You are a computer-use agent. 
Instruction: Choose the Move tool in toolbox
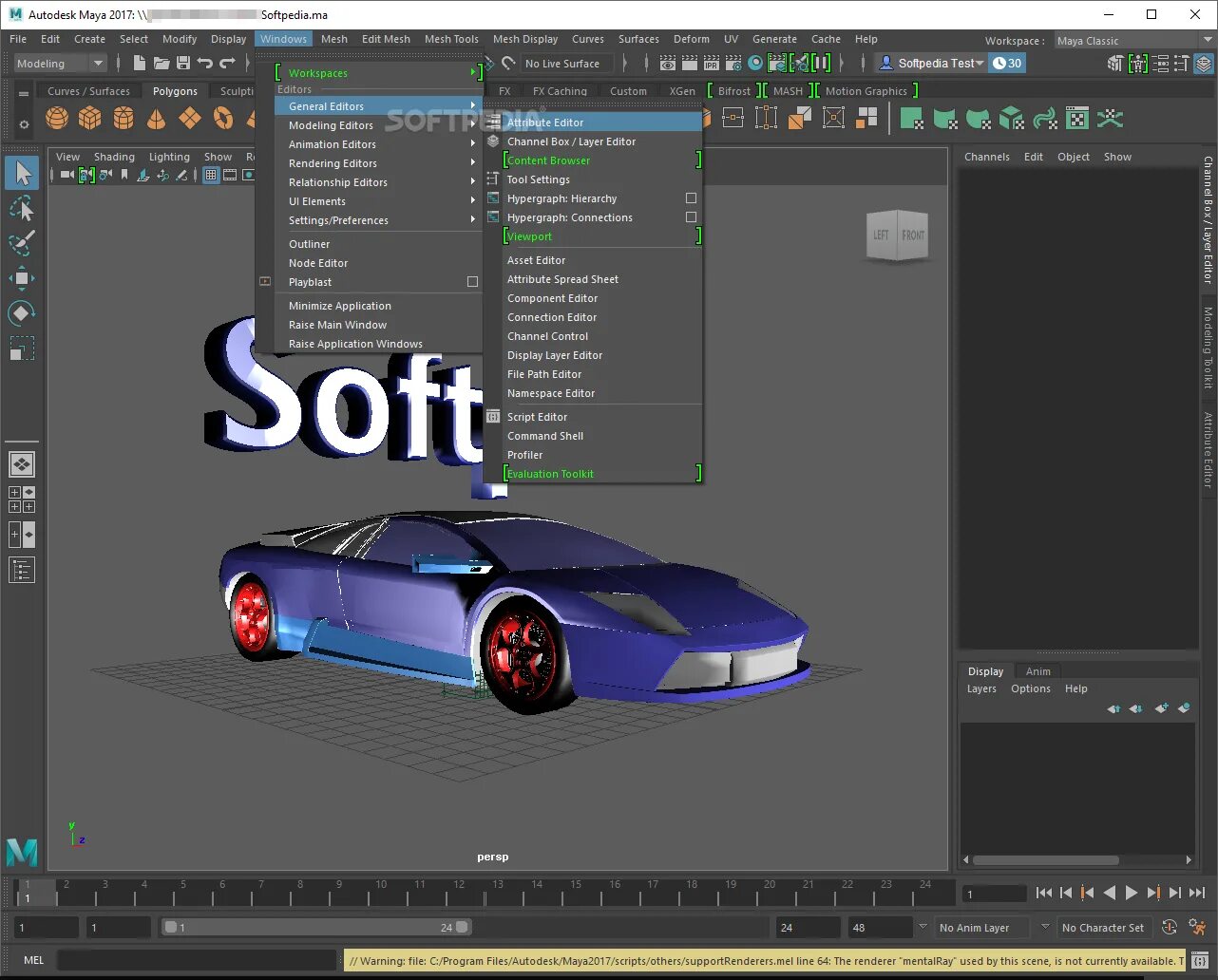point(22,277)
